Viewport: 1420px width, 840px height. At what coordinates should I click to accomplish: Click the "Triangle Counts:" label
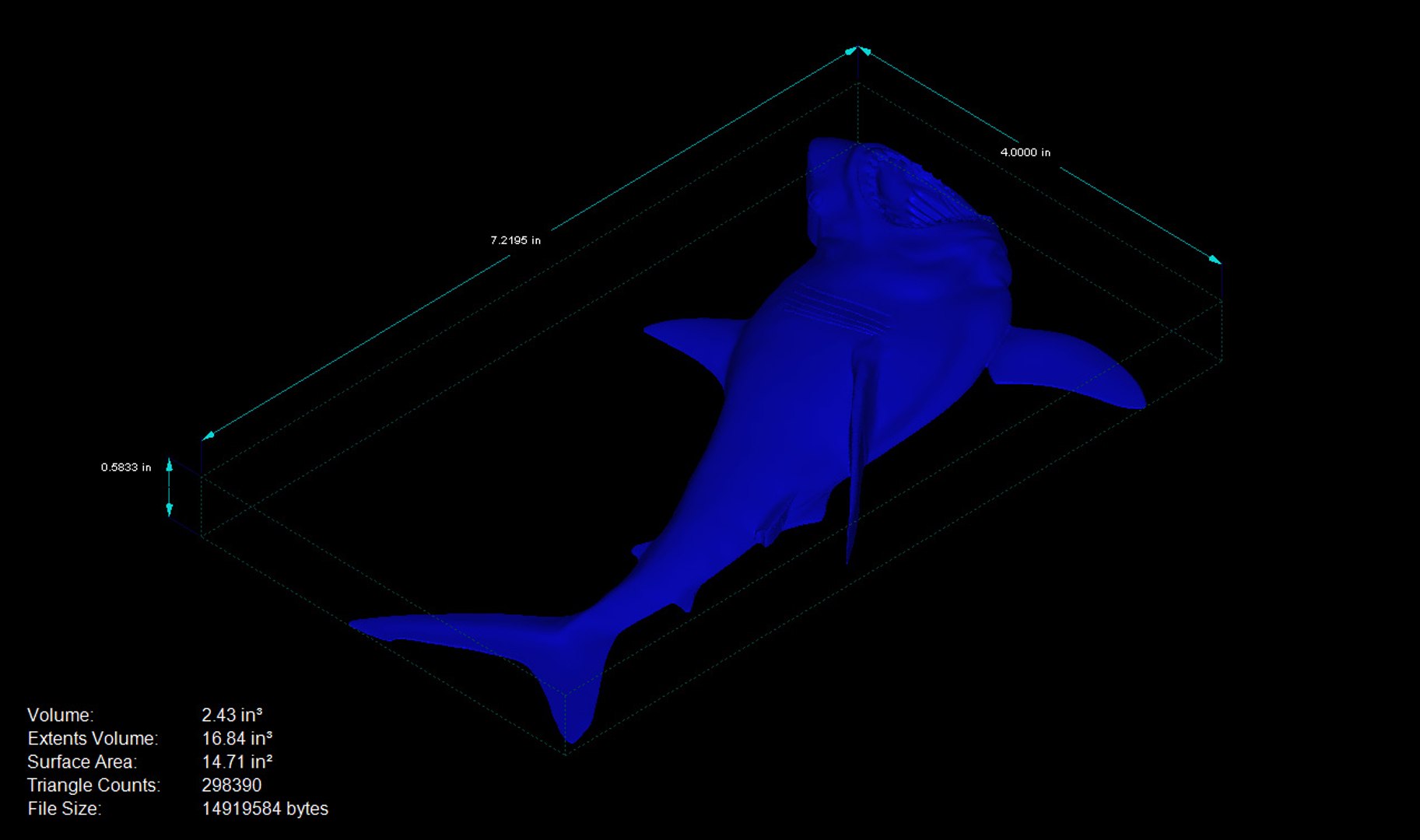coord(93,786)
